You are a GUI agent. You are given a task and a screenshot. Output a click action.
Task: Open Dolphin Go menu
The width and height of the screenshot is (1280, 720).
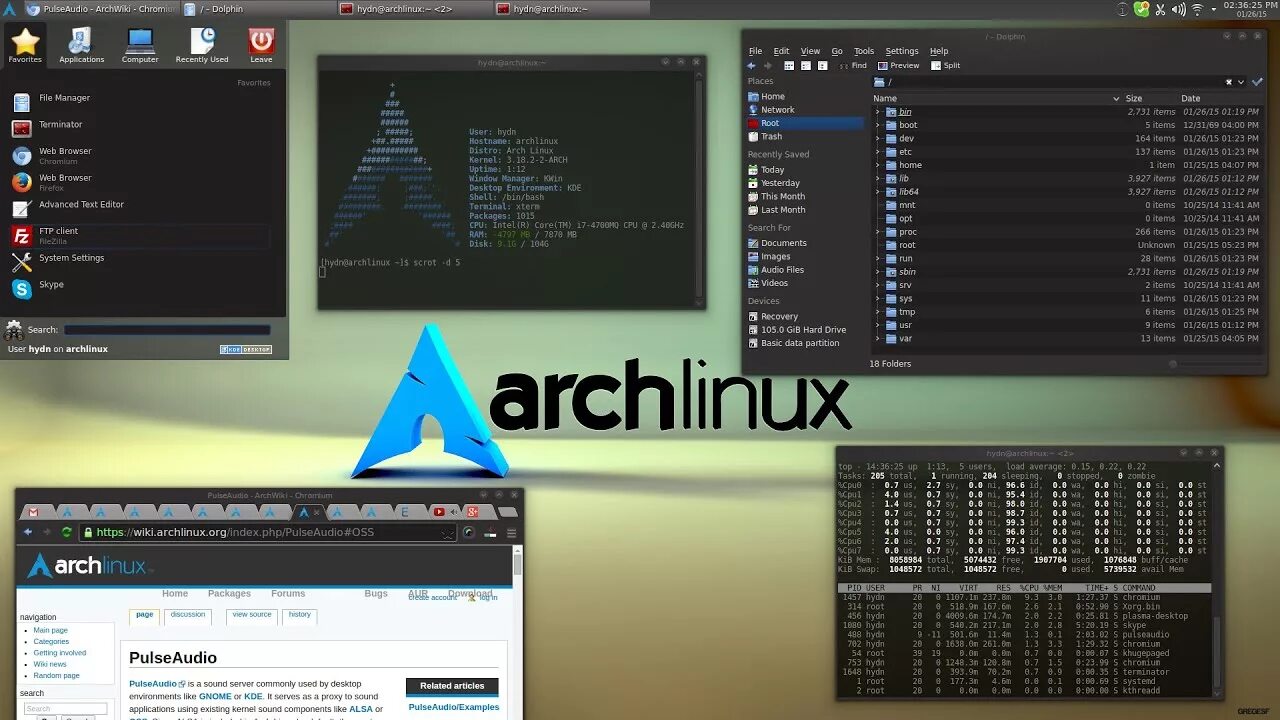(x=837, y=51)
